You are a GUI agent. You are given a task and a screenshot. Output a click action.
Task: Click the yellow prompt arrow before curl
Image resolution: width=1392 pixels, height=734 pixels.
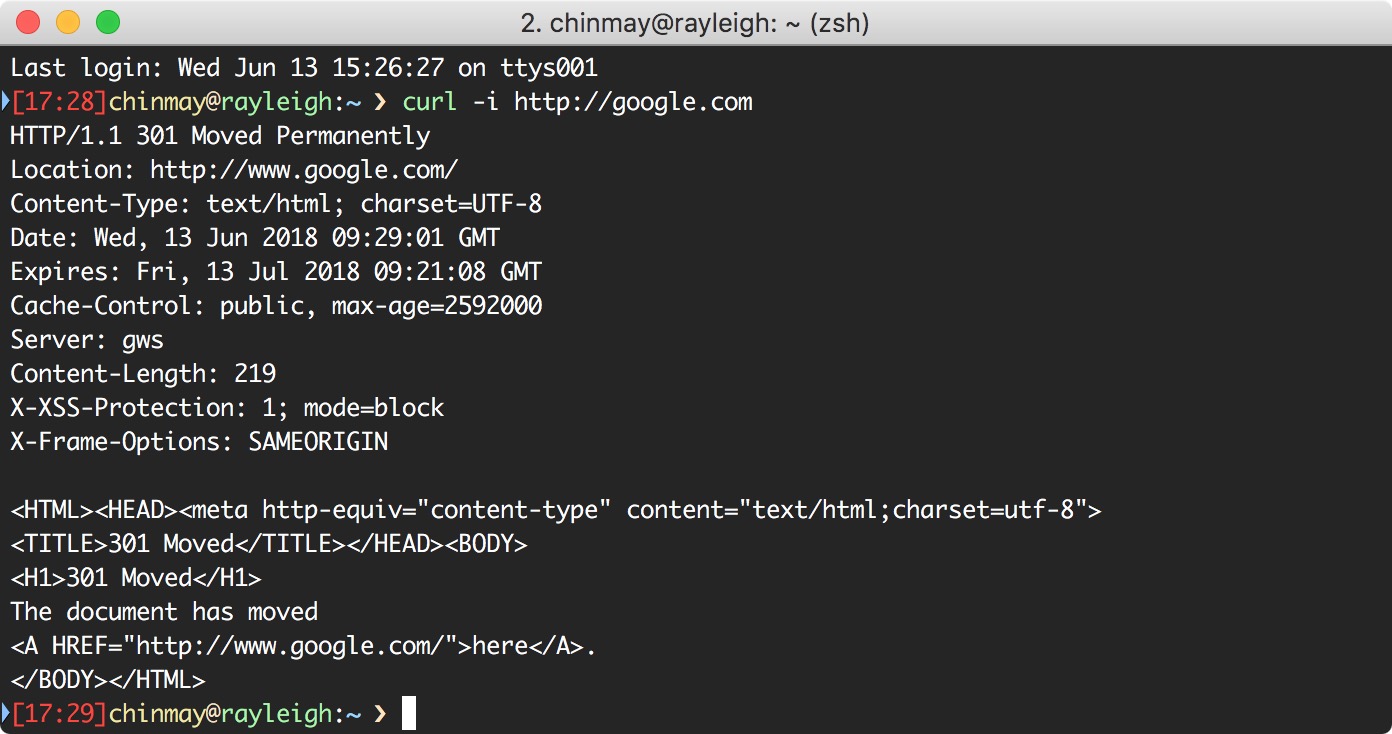(x=378, y=102)
